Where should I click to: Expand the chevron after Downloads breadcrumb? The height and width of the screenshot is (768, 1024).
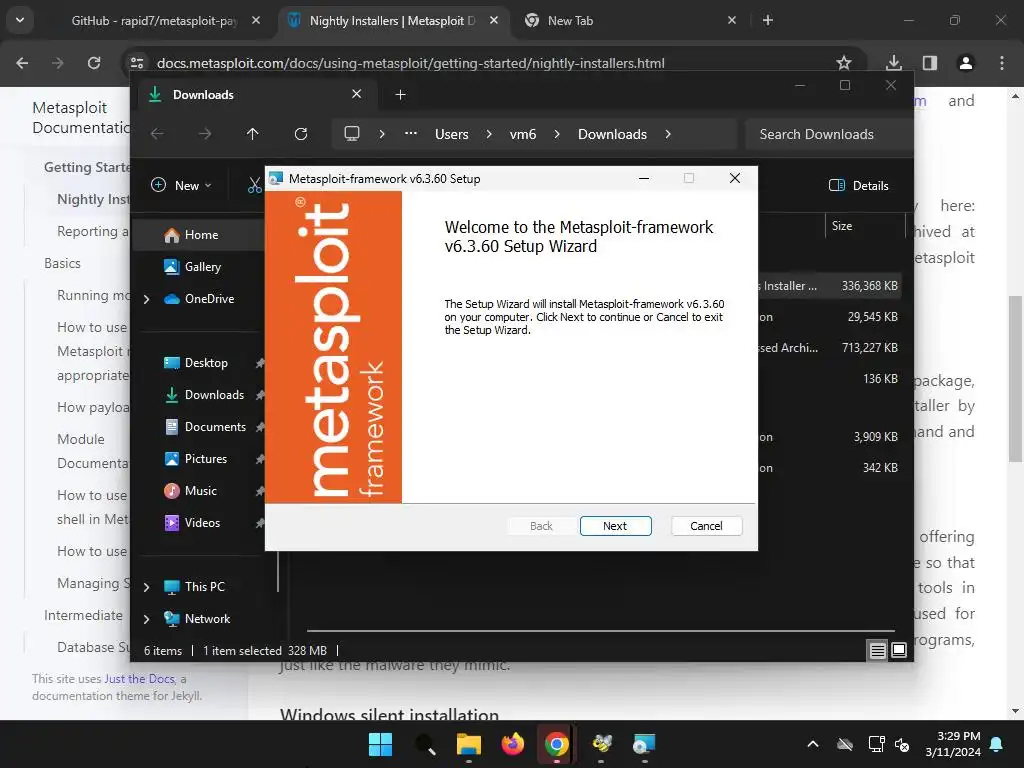[x=667, y=135]
